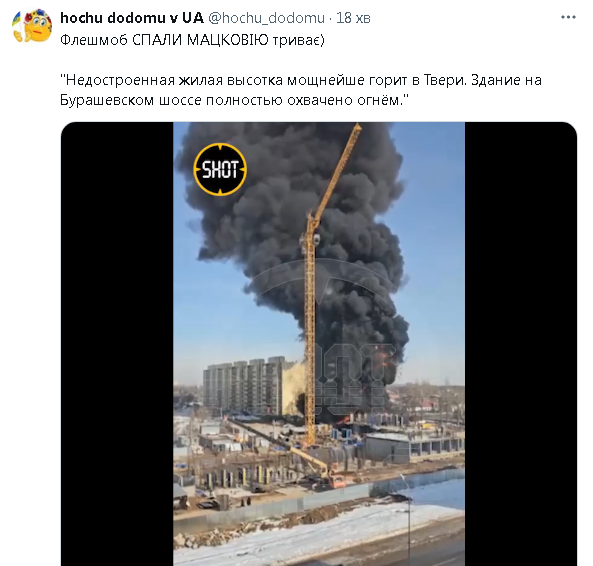593x566 pixels.
Task: Click the SHOT logo watermark on the video
Action: pos(220,169)
